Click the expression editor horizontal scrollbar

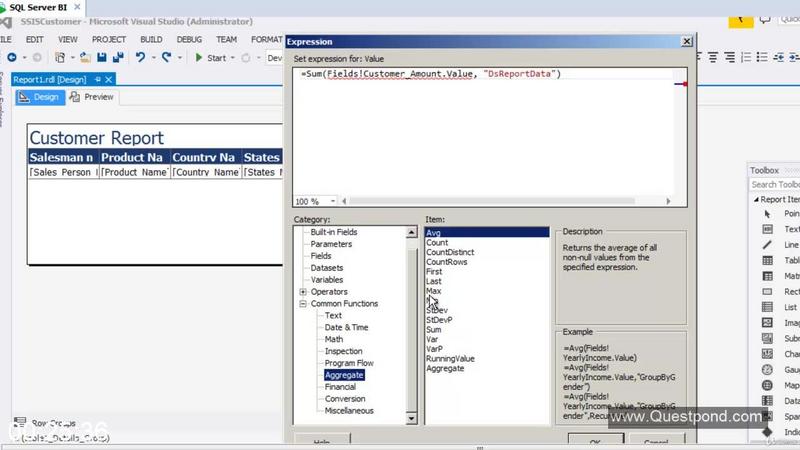pos(492,201)
